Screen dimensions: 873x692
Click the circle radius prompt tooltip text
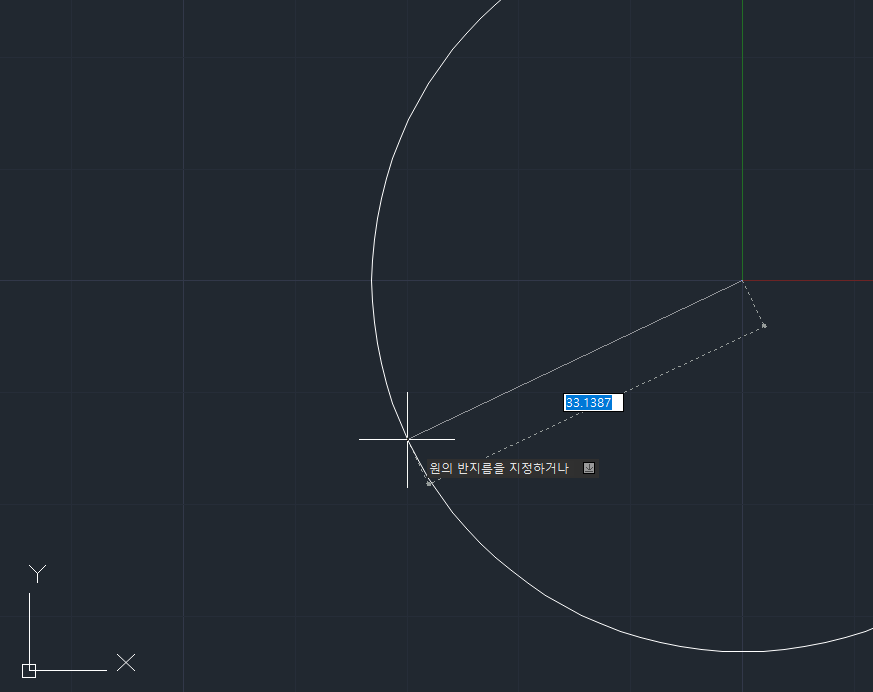(499, 468)
